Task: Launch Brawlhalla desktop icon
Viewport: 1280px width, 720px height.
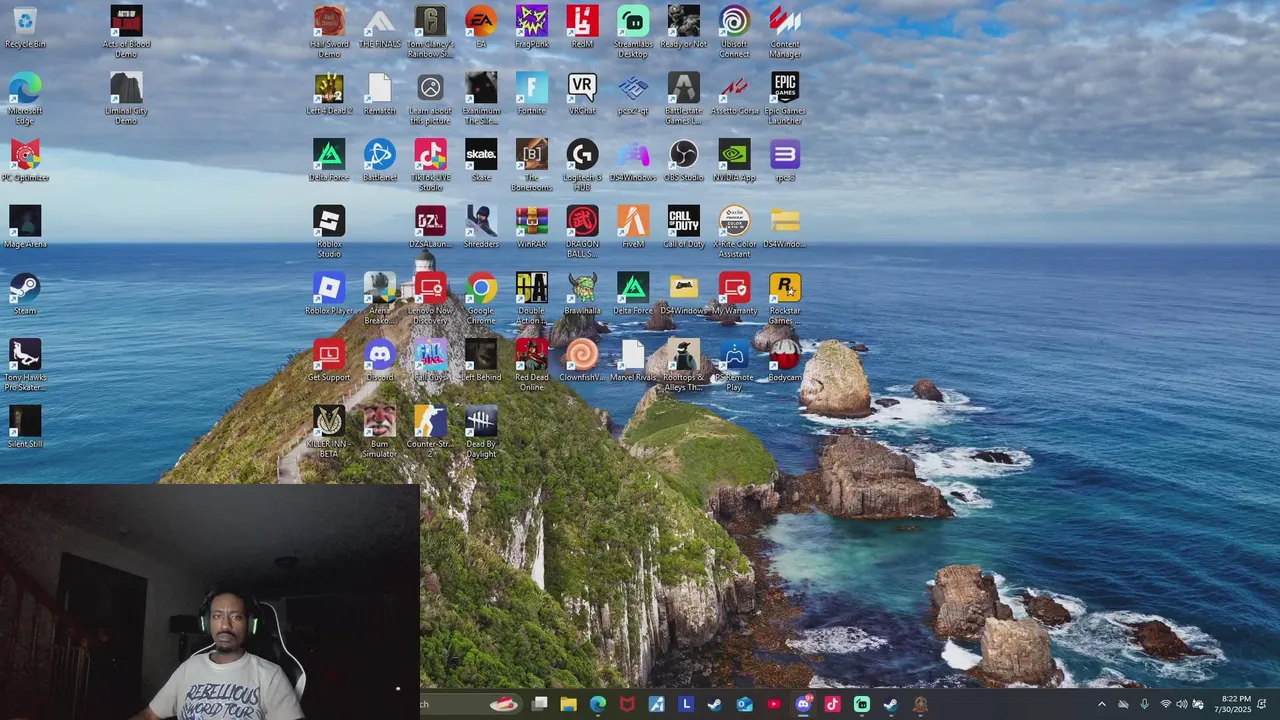Action: [582, 294]
